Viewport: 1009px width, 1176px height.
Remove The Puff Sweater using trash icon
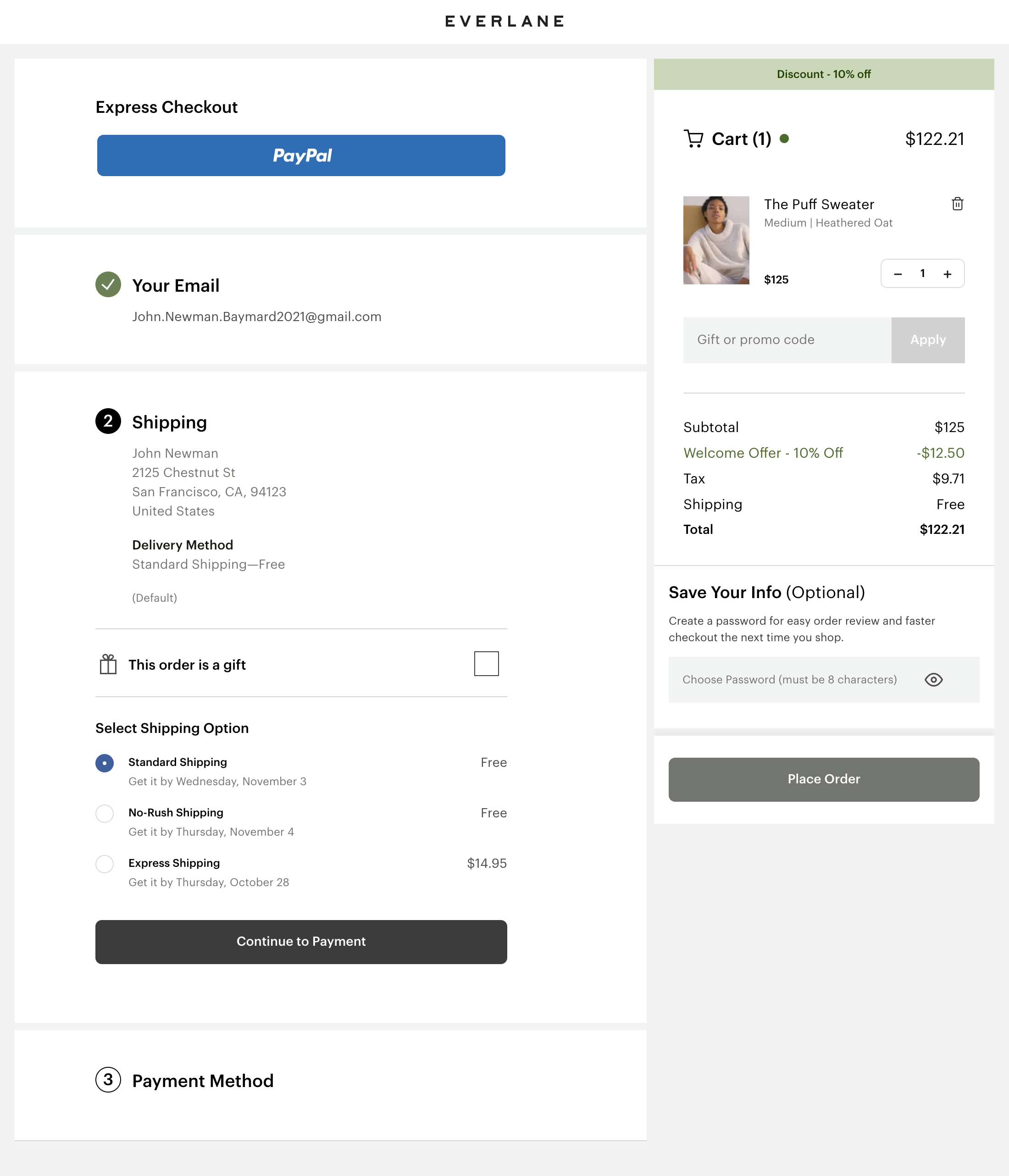point(957,204)
